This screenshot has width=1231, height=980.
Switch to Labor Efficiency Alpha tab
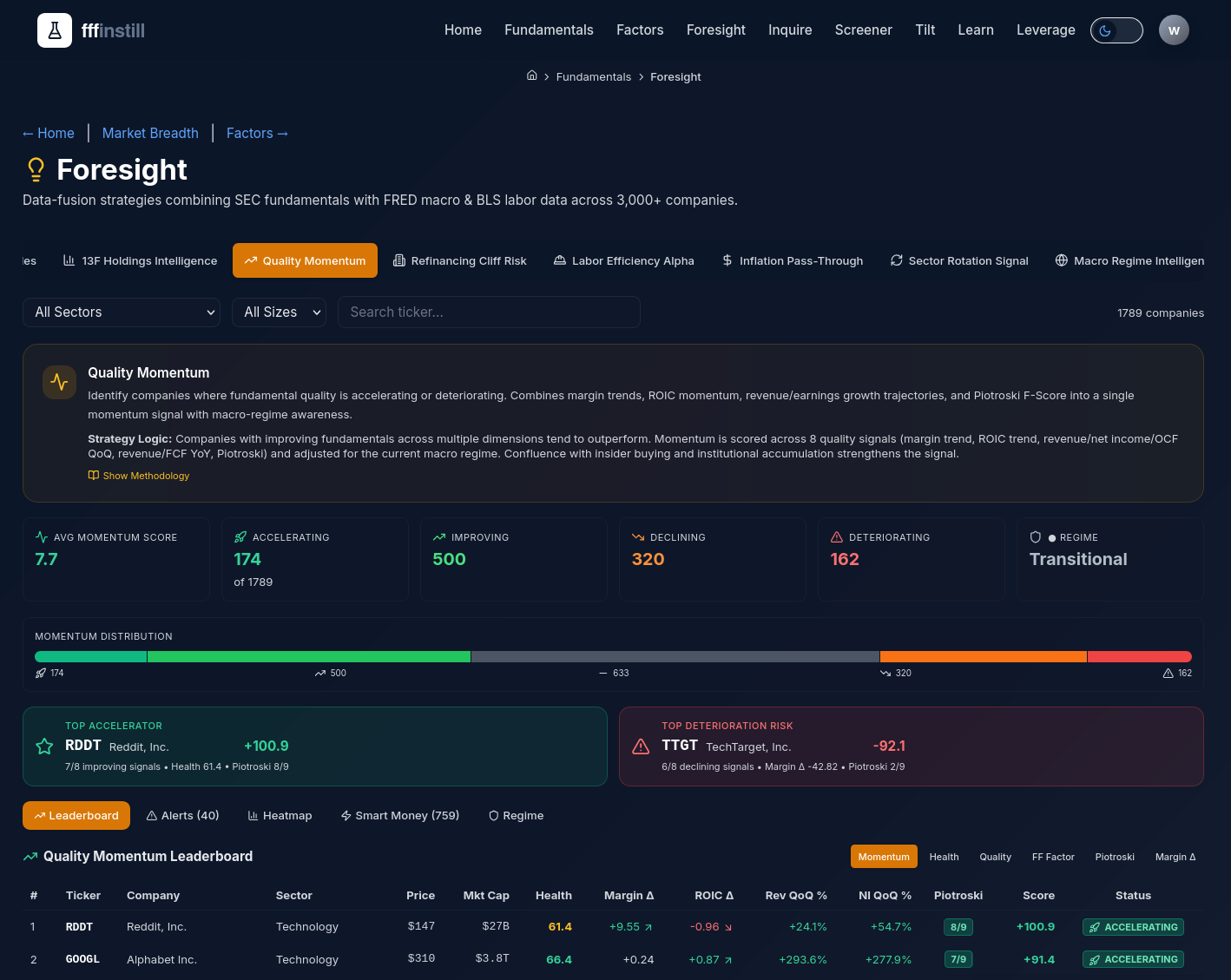624,260
